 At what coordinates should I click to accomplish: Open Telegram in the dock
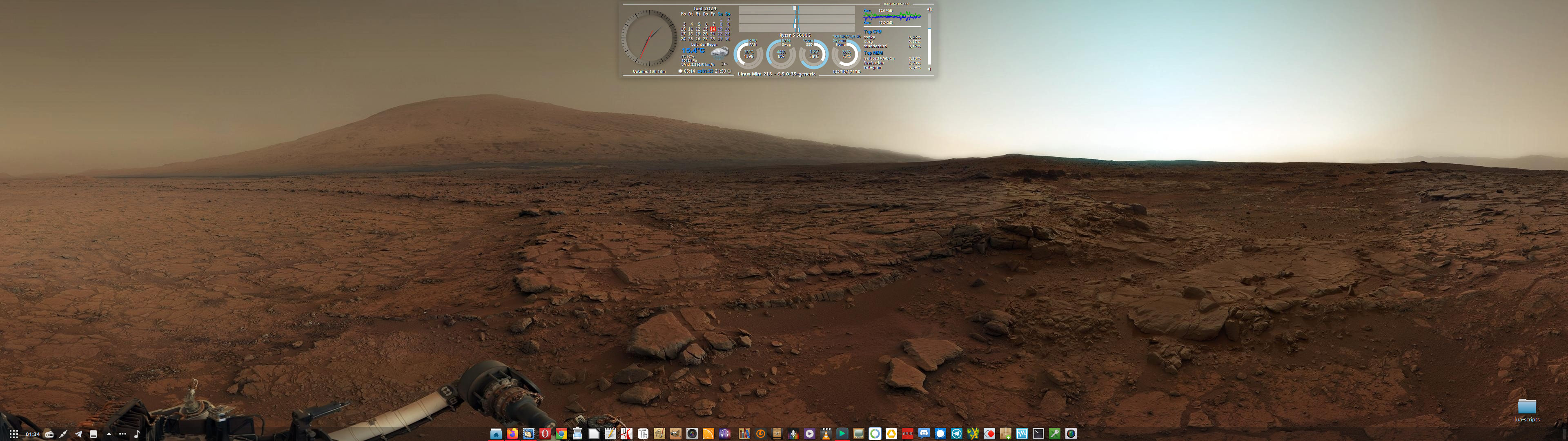pyautogui.click(x=957, y=434)
